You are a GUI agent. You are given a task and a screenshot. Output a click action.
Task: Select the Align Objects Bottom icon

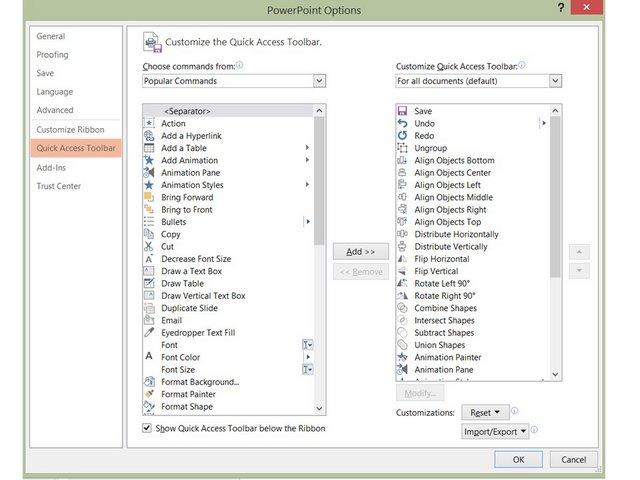402,160
